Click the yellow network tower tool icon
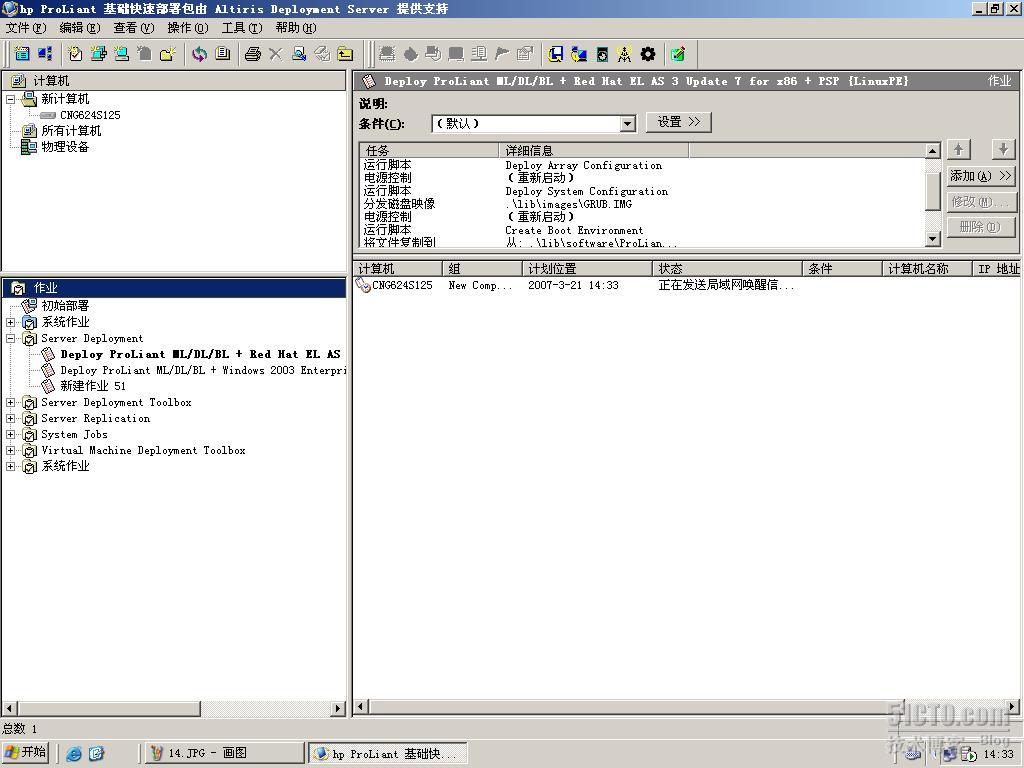Image resolution: width=1024 pixels, height=768 pixels. coord(624,54)
